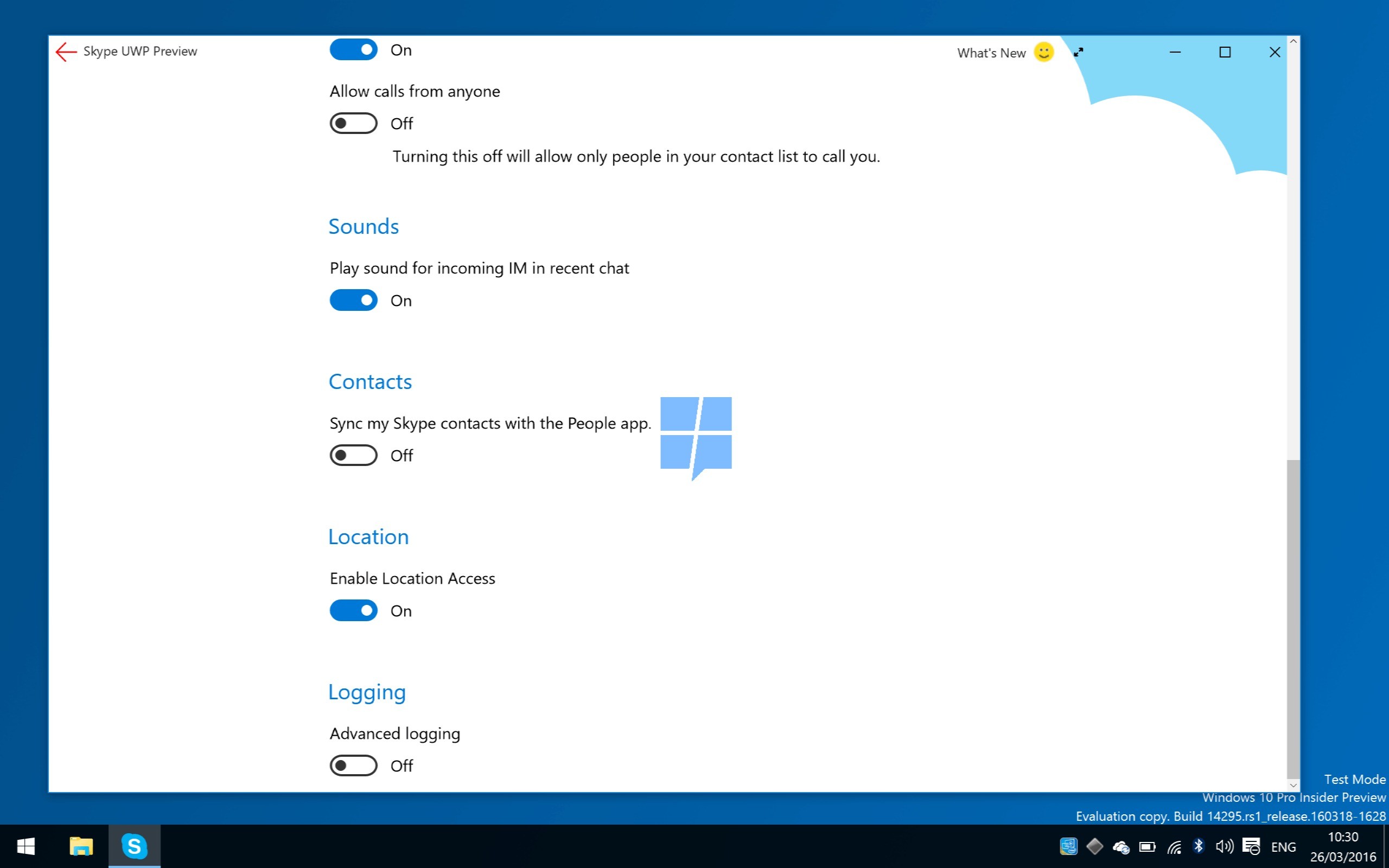The width and height of the screenshot is (1389, 868).
Task: Click the What's New link
Action: [991, 53]
